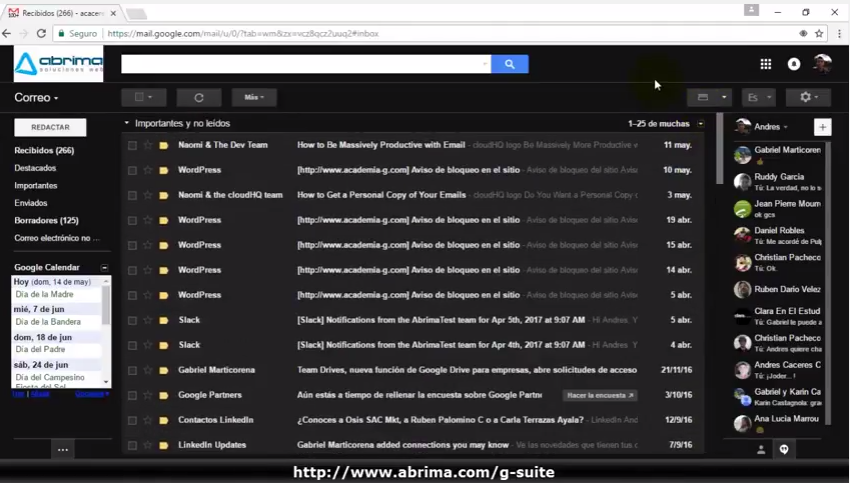Viewport: 850px width, 483px height.
Task: Select the Contactos LinkedIn email checkbox
Action: pyautogui.click(x=132, y=420)
